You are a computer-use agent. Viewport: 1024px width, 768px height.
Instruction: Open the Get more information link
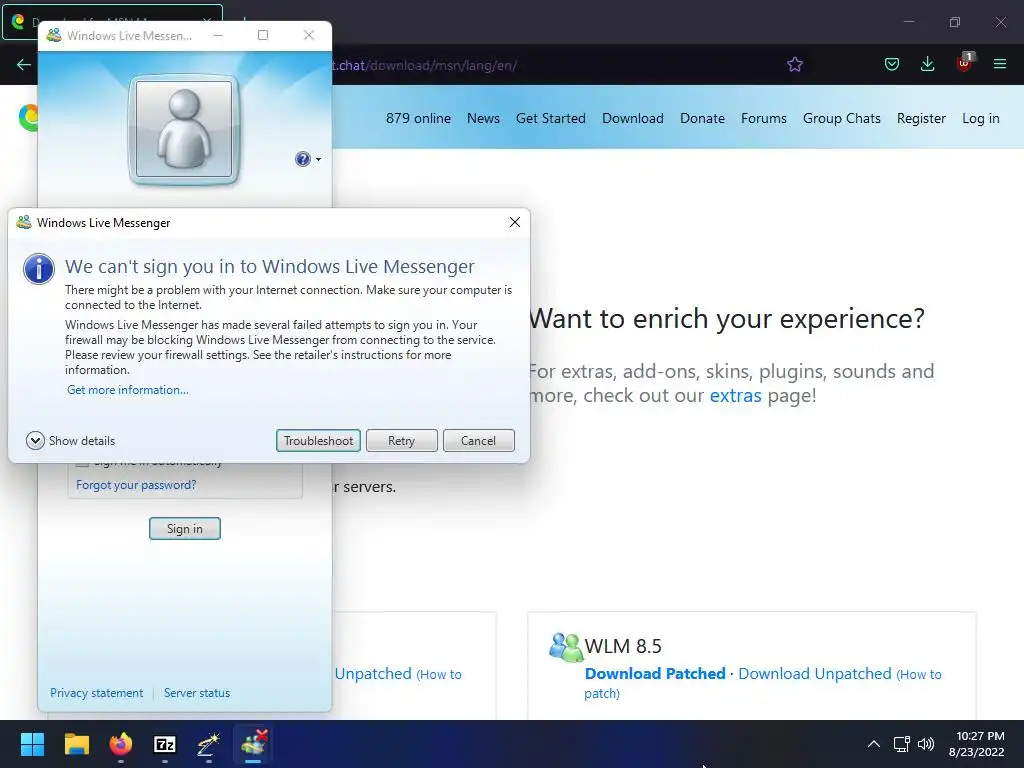128,390
